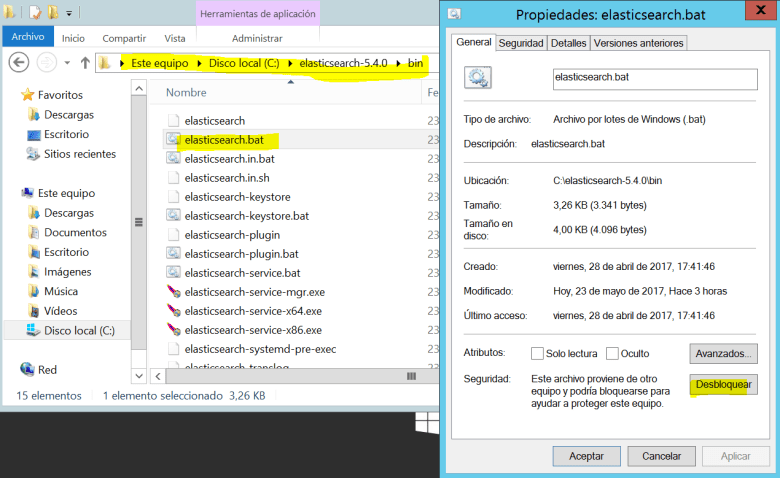Screen dimensions: 780x478
Task: Click the Música folder icon
Action: coord(34,291)
